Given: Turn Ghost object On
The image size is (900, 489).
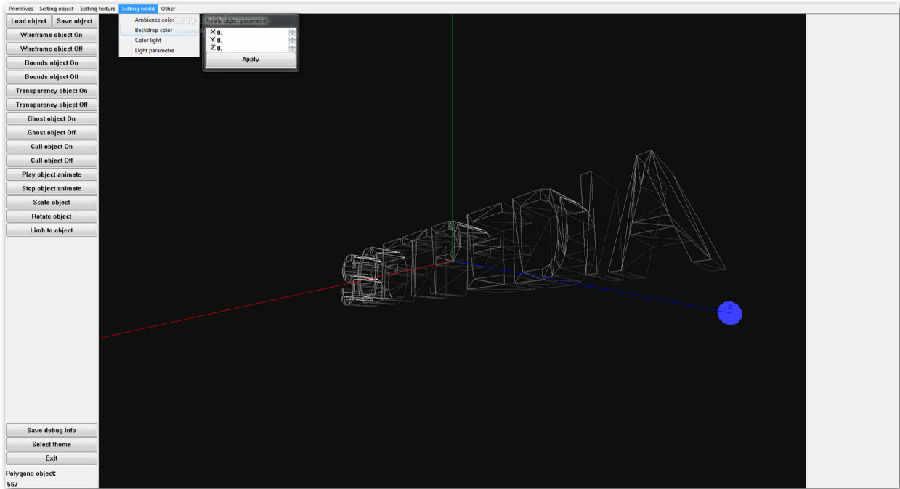Looking at the screenshot, I should pos(52,119).
